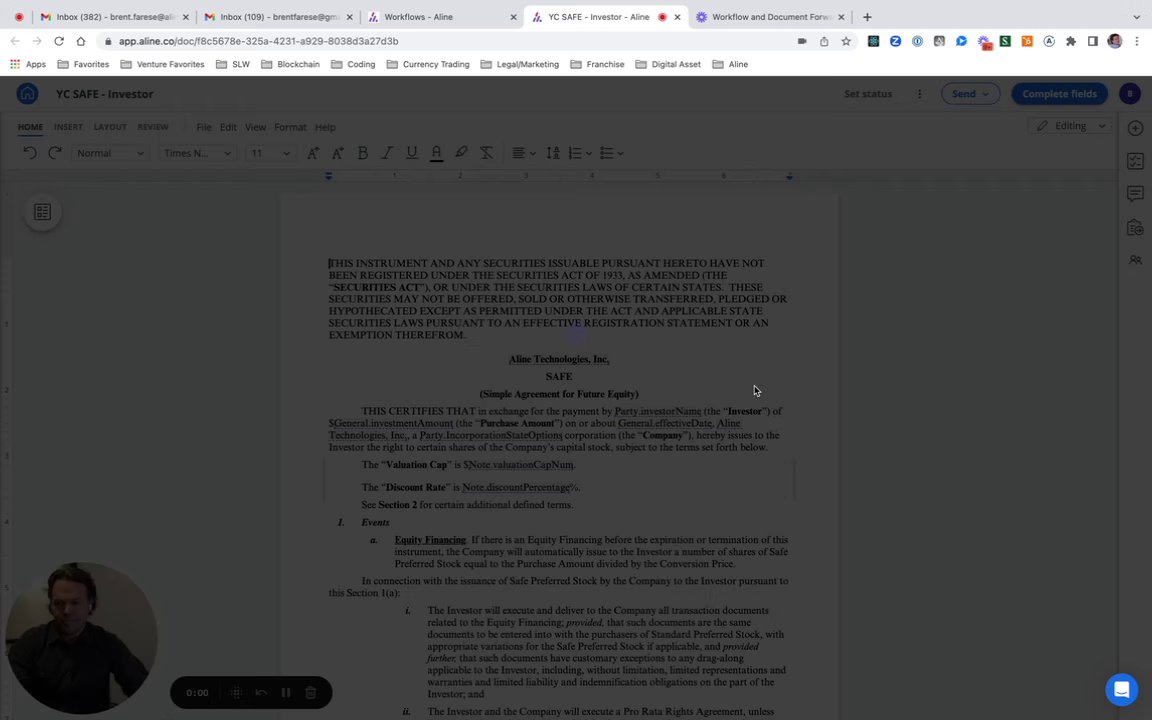Bookmark this page with star icon
This screenshot has height=720, width=1152.
(x=846, y=41)
